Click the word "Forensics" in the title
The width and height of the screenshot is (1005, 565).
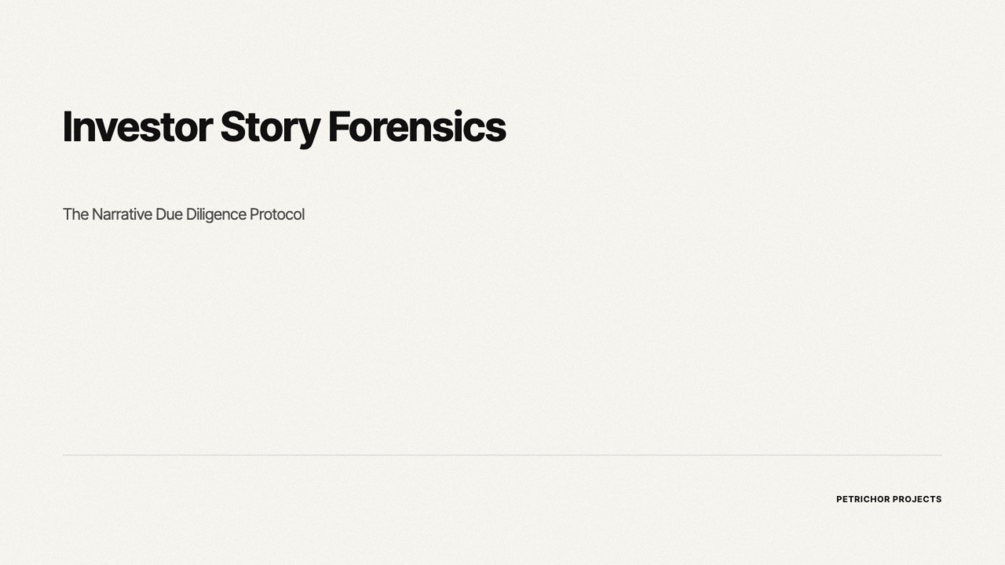click(416, 128)
